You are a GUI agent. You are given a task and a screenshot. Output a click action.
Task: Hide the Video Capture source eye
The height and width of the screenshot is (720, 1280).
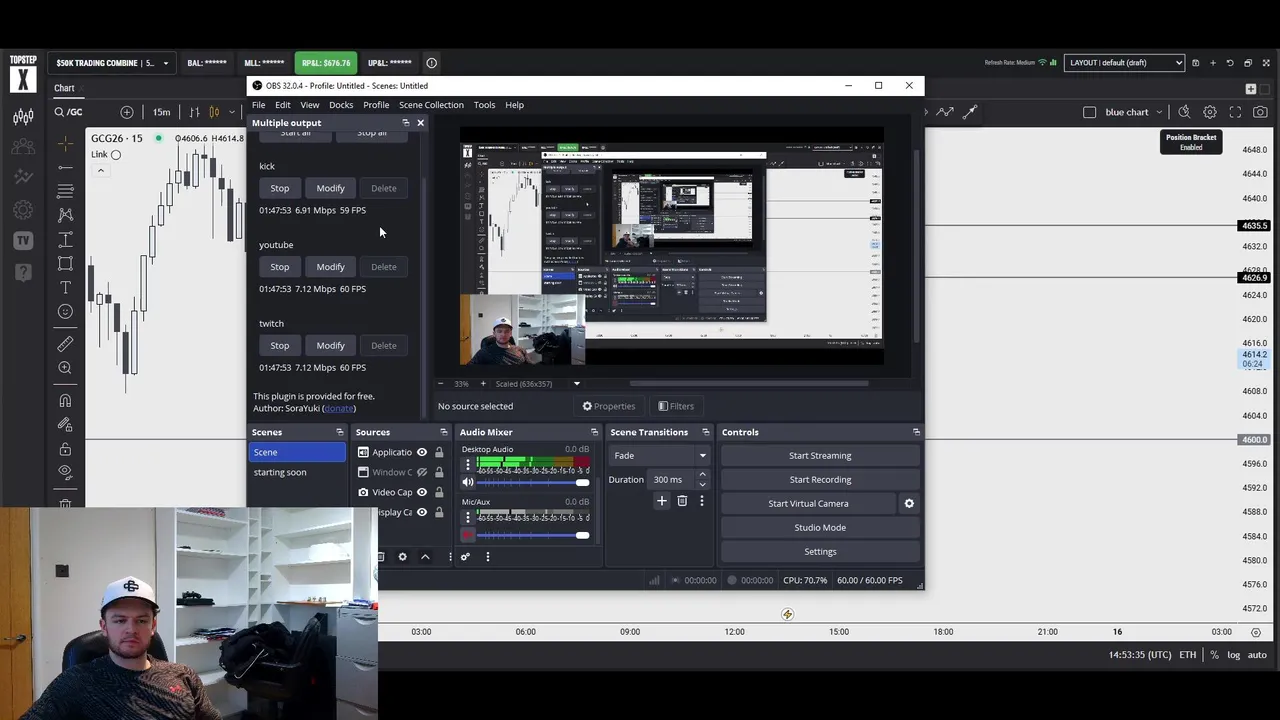[421, 492]
